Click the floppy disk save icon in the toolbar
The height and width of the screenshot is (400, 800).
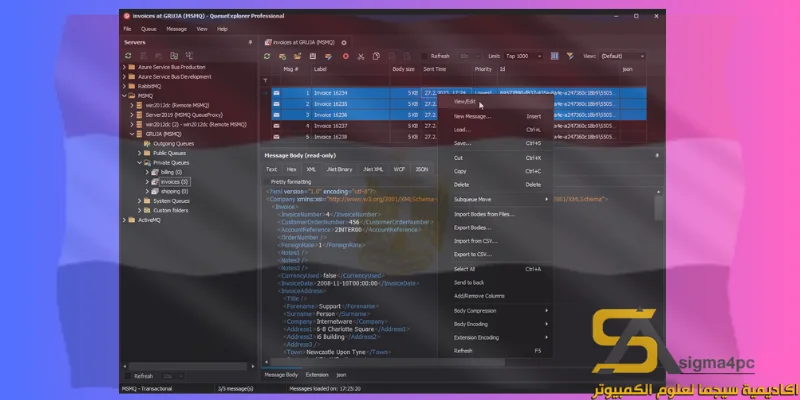click(x=313, y=56)
